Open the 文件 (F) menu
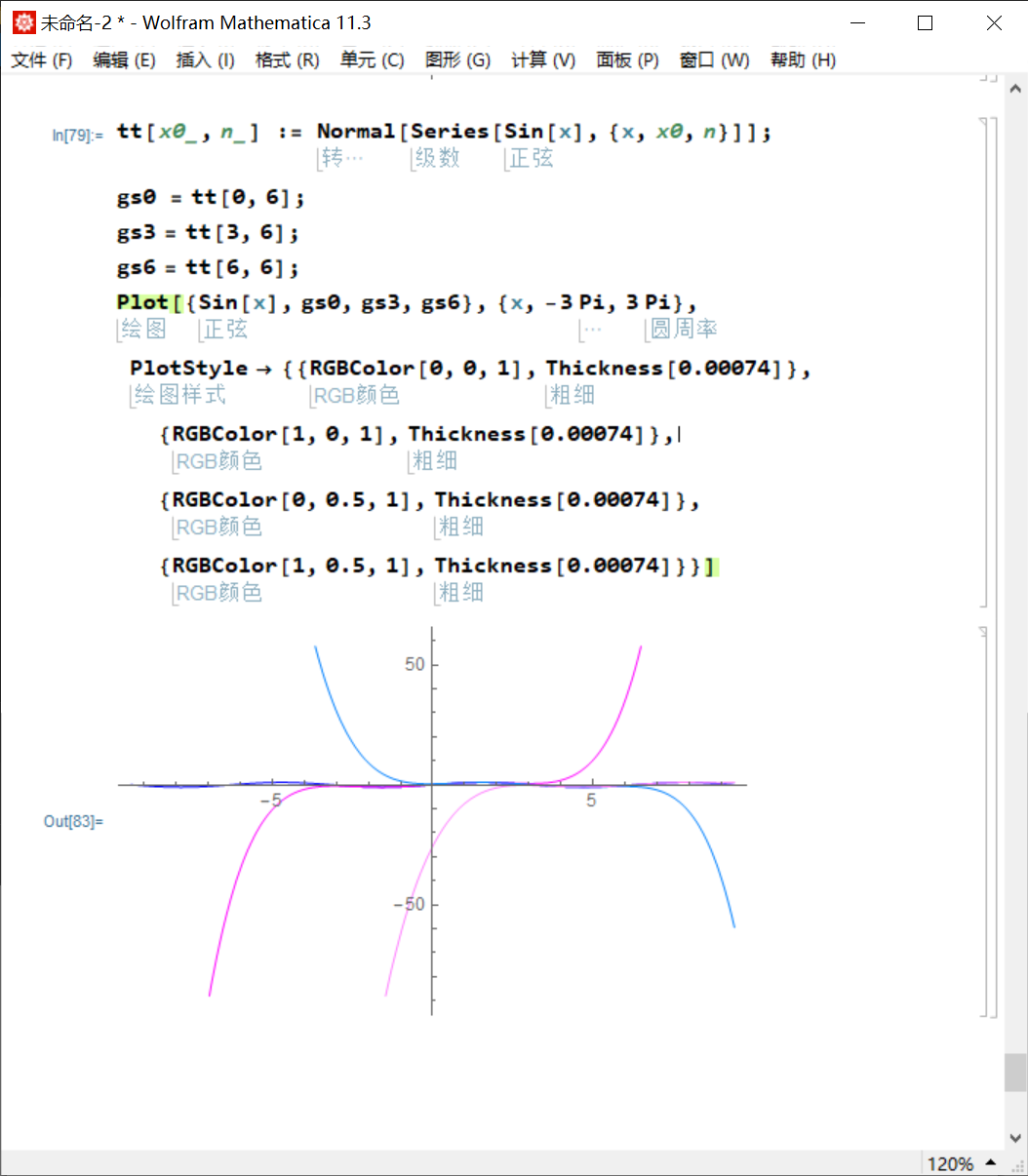 point(42,60)
